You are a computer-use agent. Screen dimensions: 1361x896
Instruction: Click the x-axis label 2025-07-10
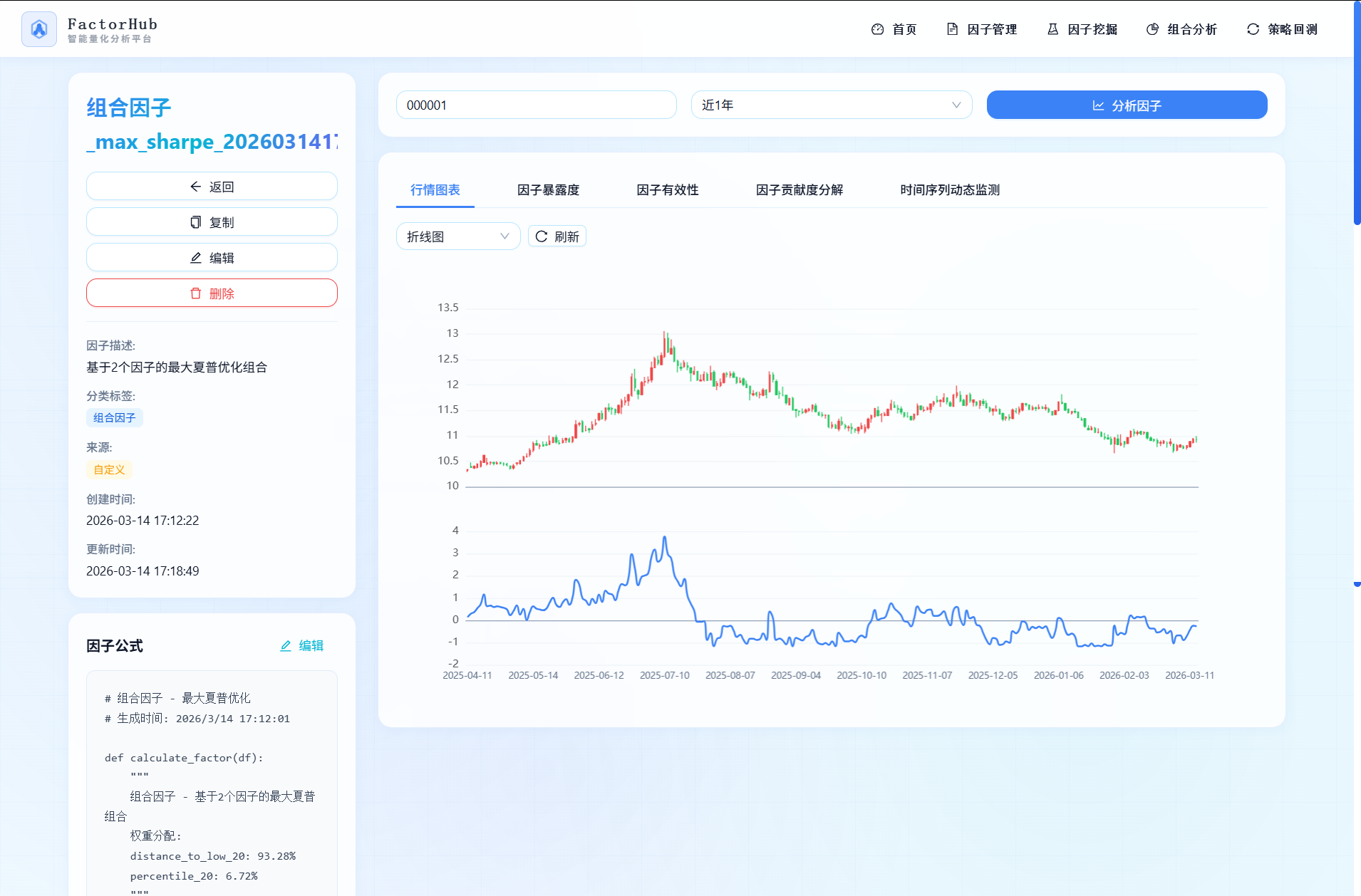[665, 675]
